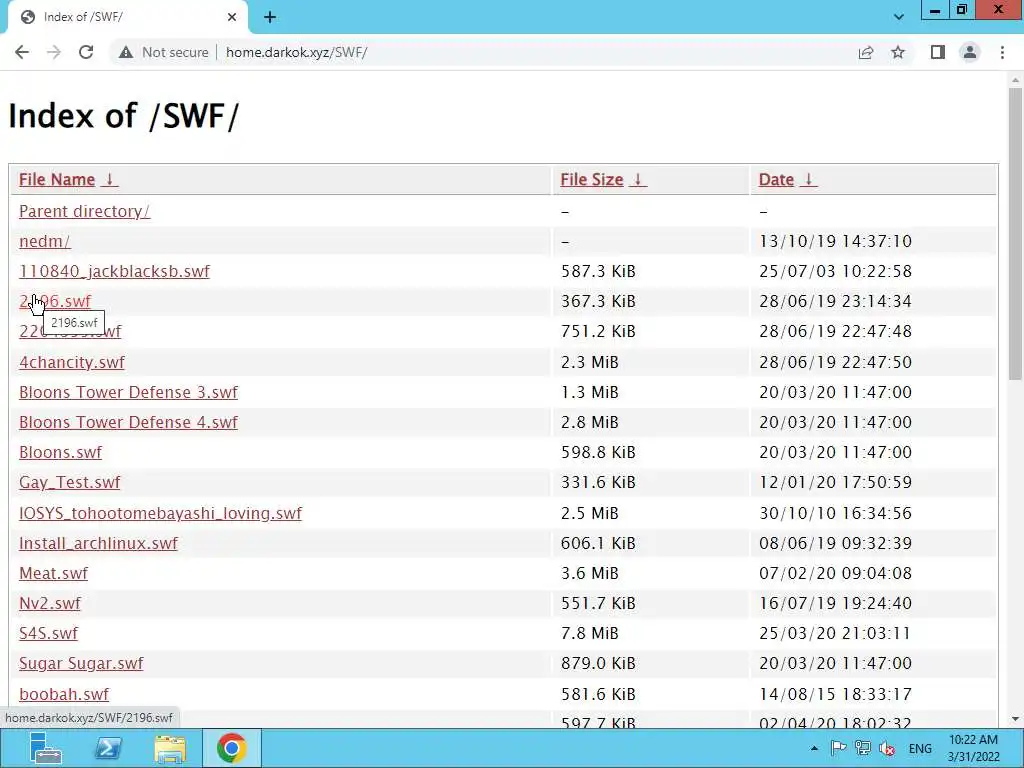Close the Index of /SWF/ tab
1024x768 pixels.
point(232,17)
